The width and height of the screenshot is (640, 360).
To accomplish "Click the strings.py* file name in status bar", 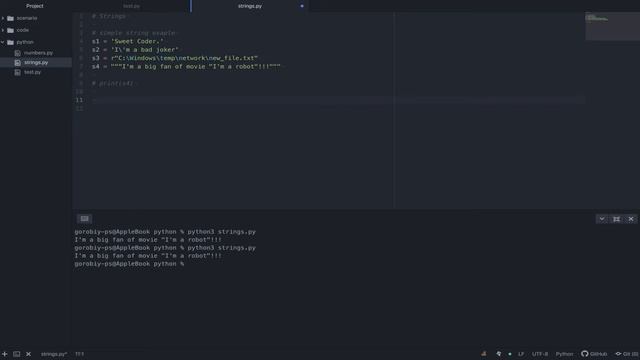I will pyautogui.click(x=54, y=354).
